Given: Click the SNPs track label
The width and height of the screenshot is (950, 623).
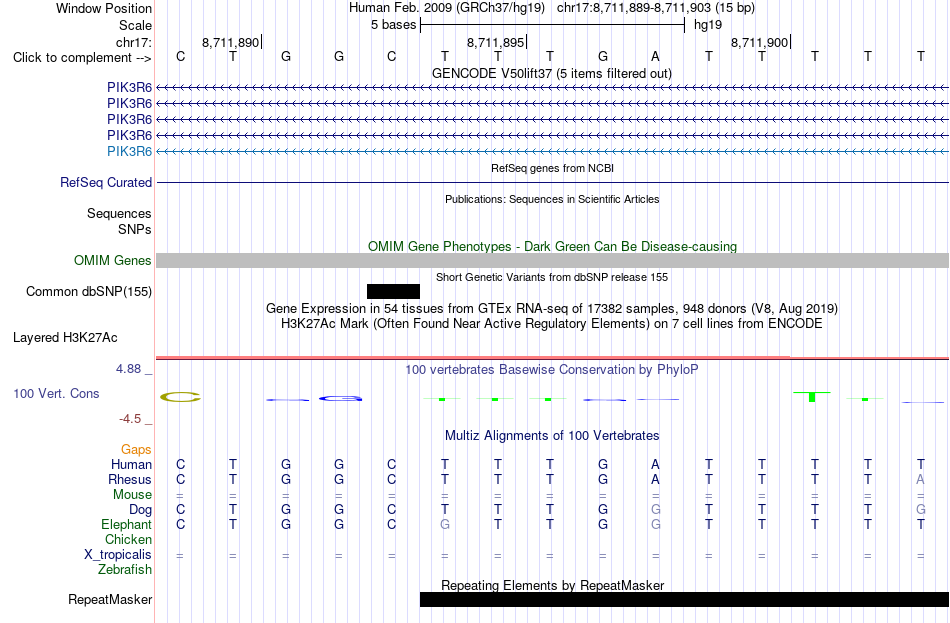Looking at the screenshot, I should (135, 230).
